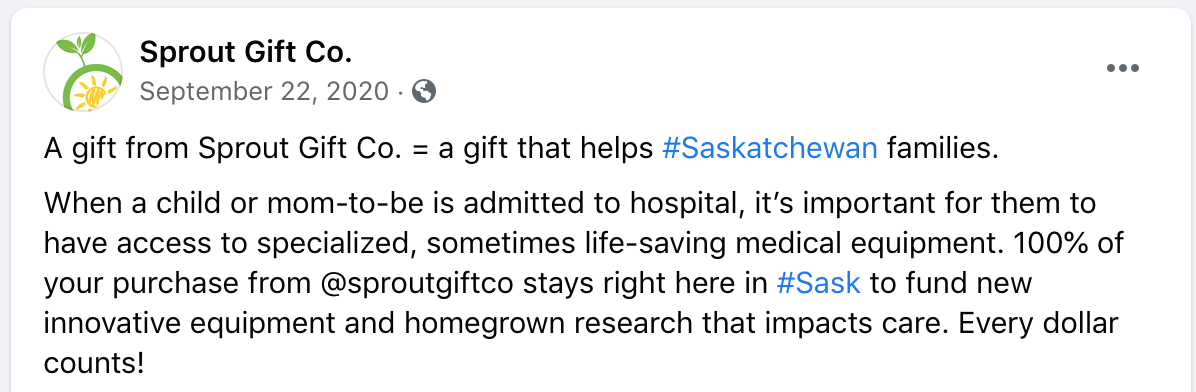Follow the #Saskatchewan hashtag
The width and height of the screenshot is (1196, 392).
pyautogui.click(x=770, y=148)
